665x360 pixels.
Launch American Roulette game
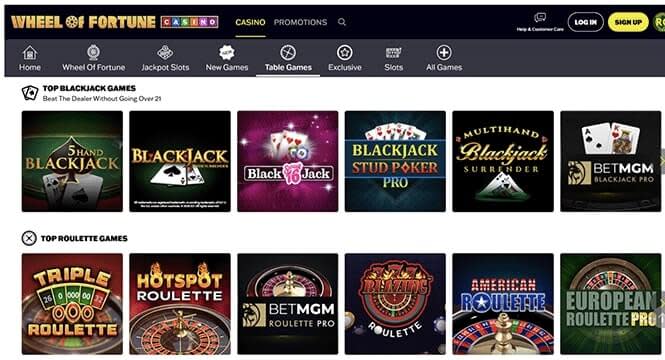(x=503, y=304)
